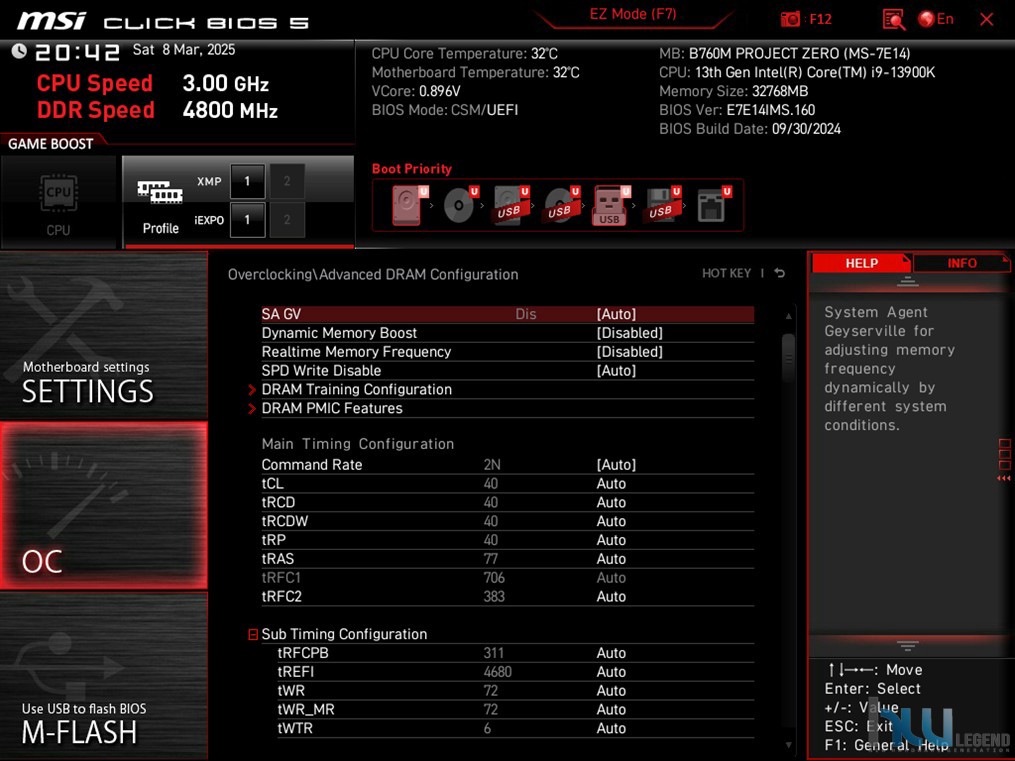
Task: Click the Main Timing Configuration heading
Action: [x=358, y=444]
